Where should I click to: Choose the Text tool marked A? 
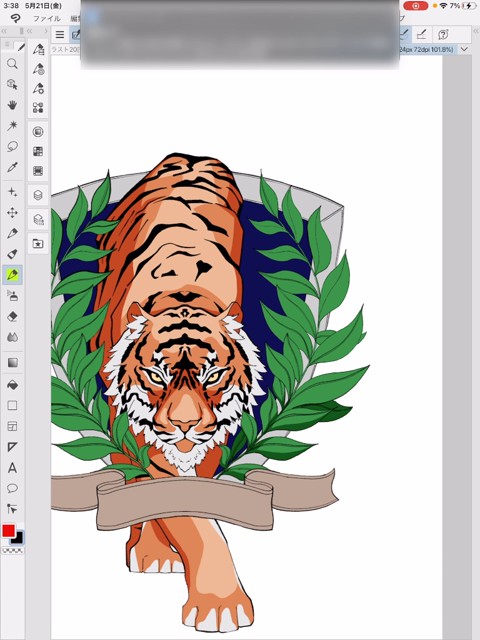click(x=12, y=468)
